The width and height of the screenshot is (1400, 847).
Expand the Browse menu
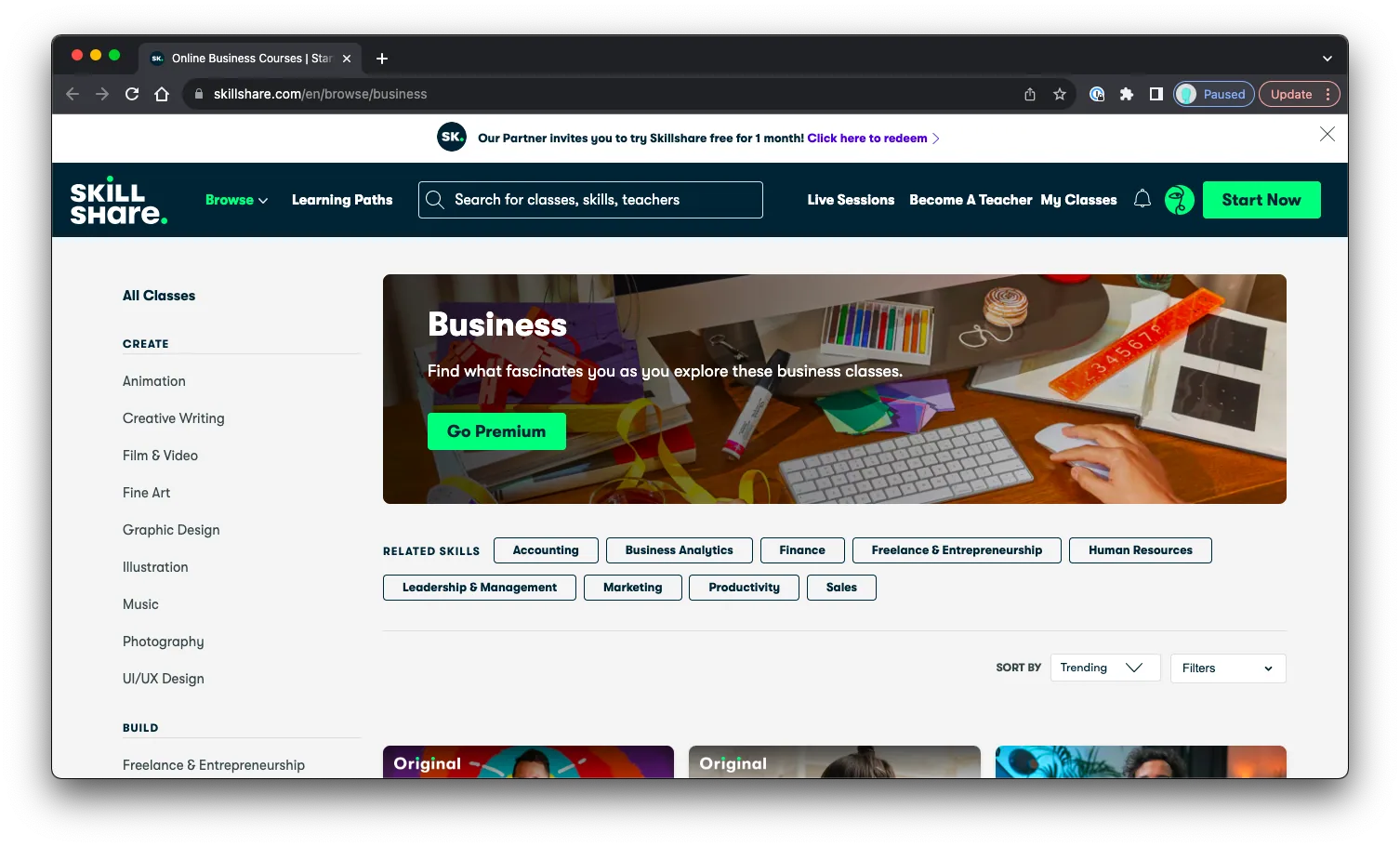237,200
